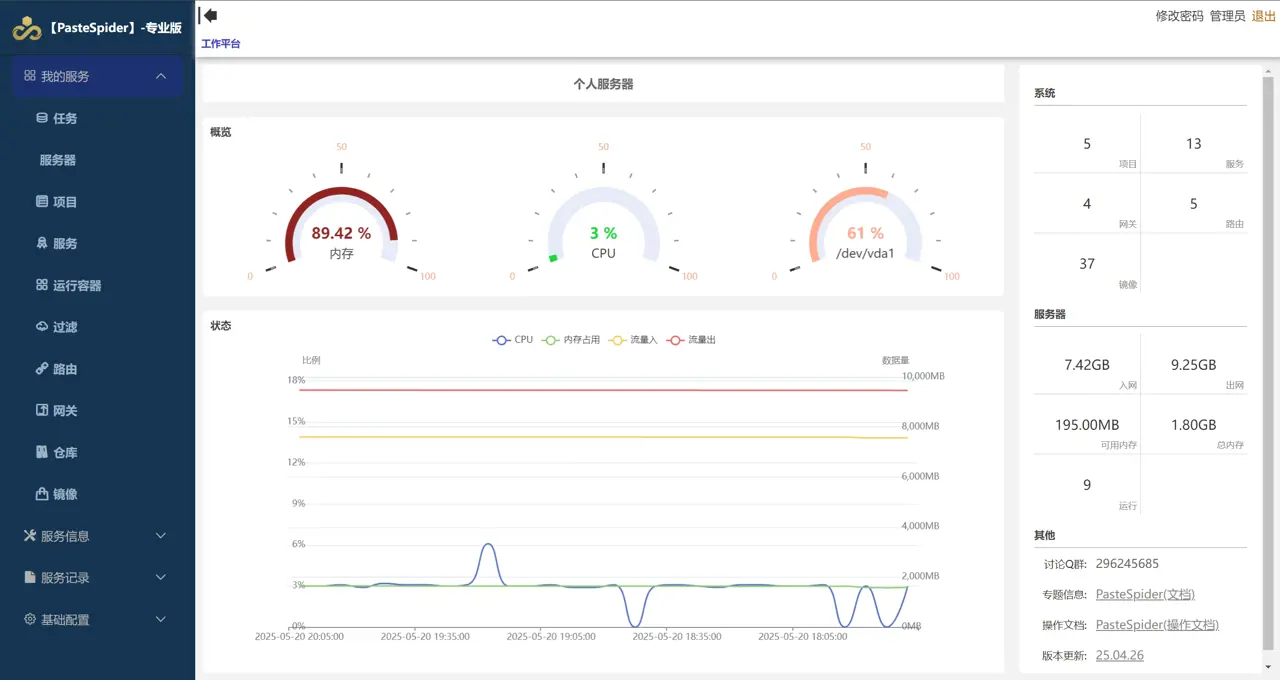Open 任务 via its database icon
The width and height of the screenshot is (1280, 680).
(x=42, y=118)
